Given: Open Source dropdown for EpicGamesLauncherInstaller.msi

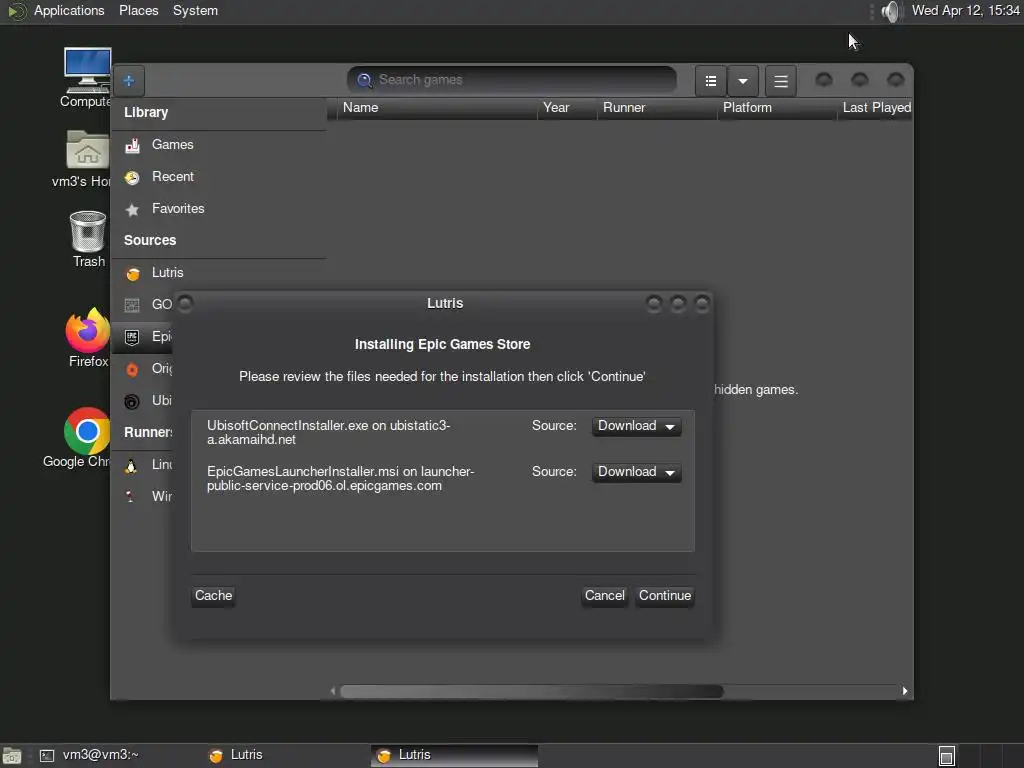Looking at the screenshot, I should pyautogui.click(x=636, y=472).
